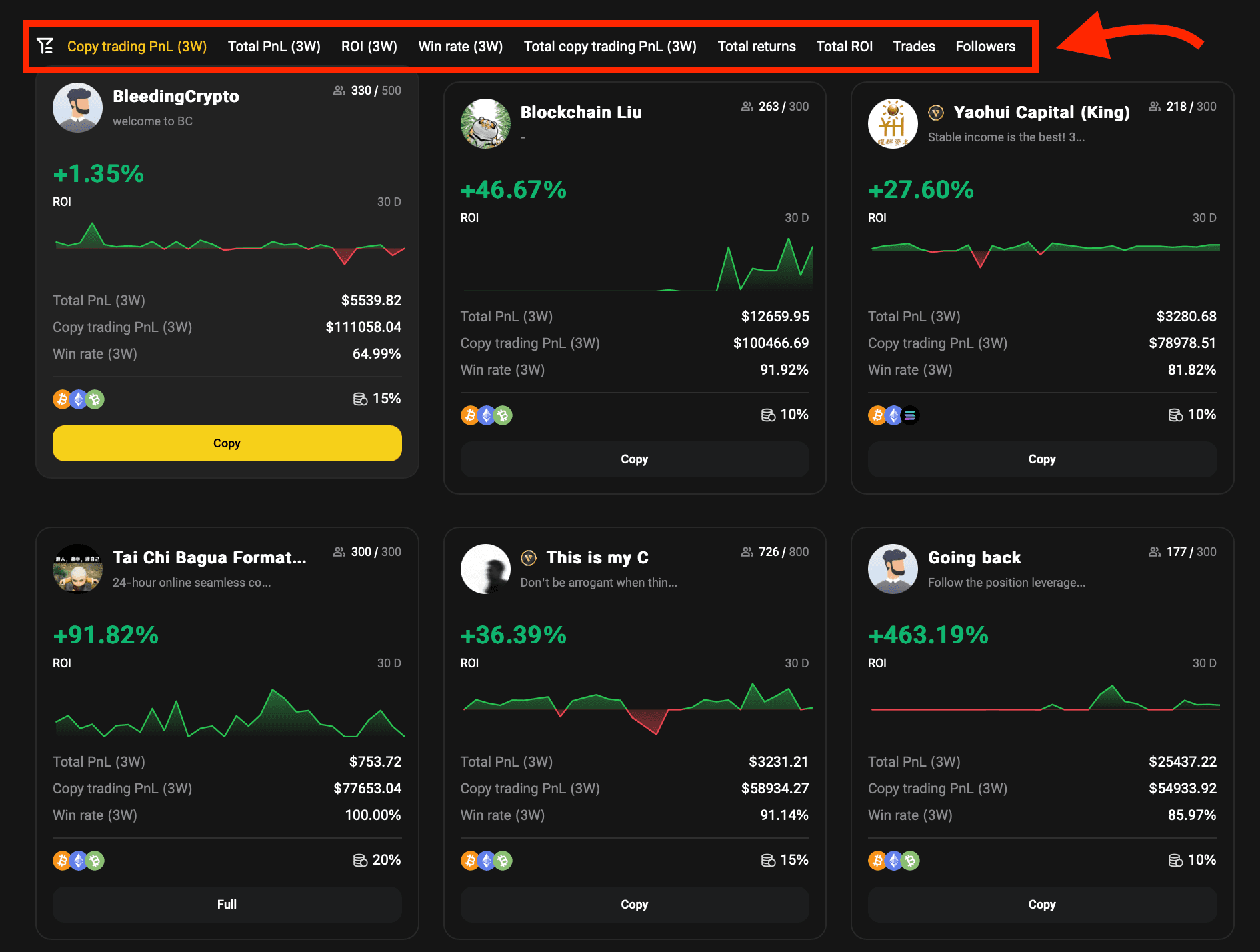Sort traders by Total ROI
1260x952 pixels.
(x=844, y=47)
